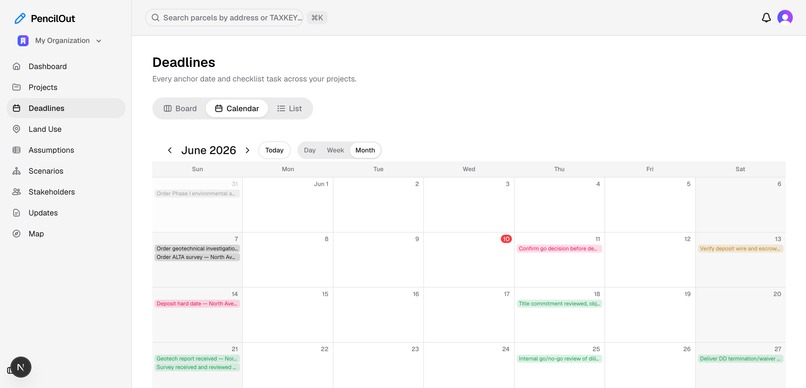Open the Stakeholders page
The height and width of the screenshot is (388, 806).
tap(51, 192)
